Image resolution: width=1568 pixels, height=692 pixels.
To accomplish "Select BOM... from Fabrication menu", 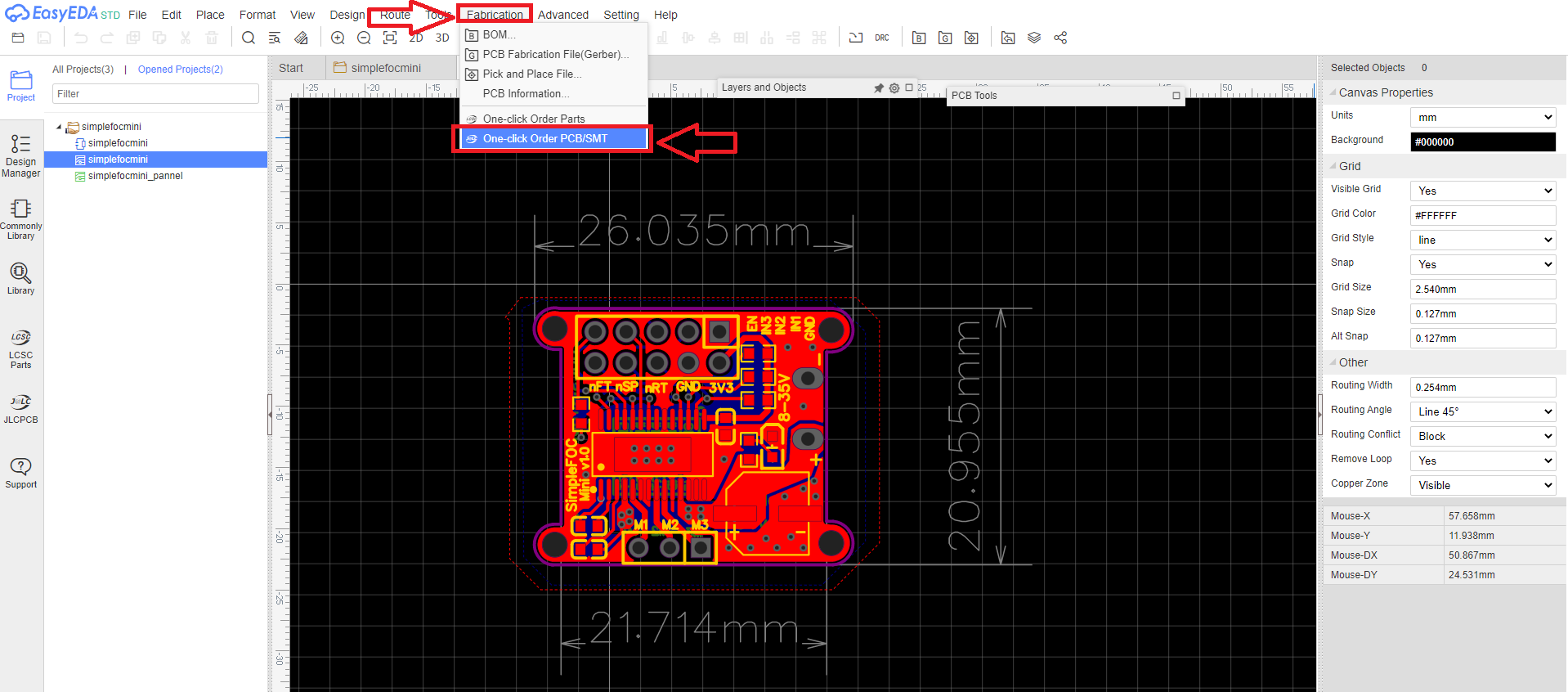I will (x=554, y=34).
